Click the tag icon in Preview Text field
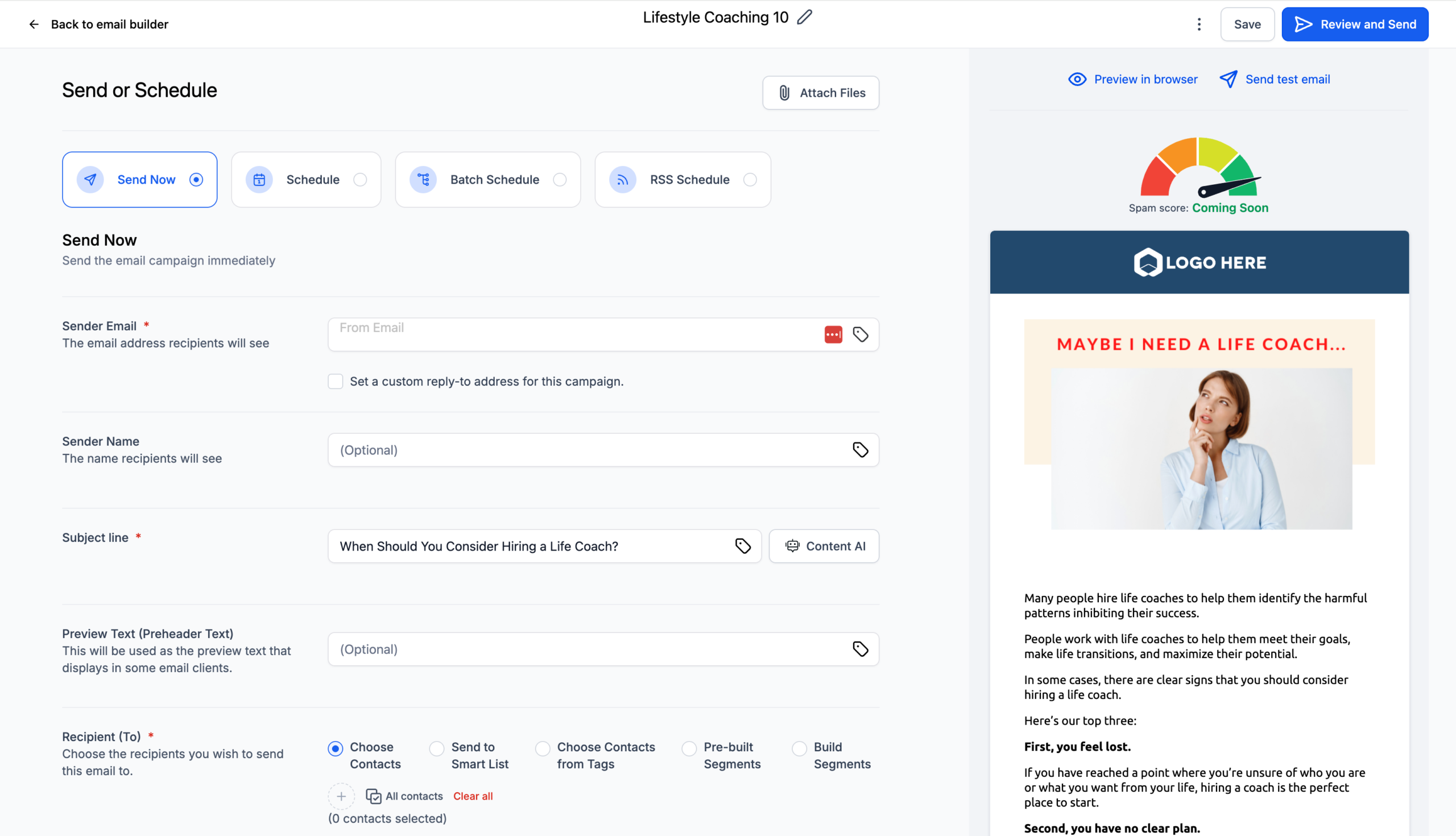Screen dimensions: 1456x836 click(x=860, y=649)
